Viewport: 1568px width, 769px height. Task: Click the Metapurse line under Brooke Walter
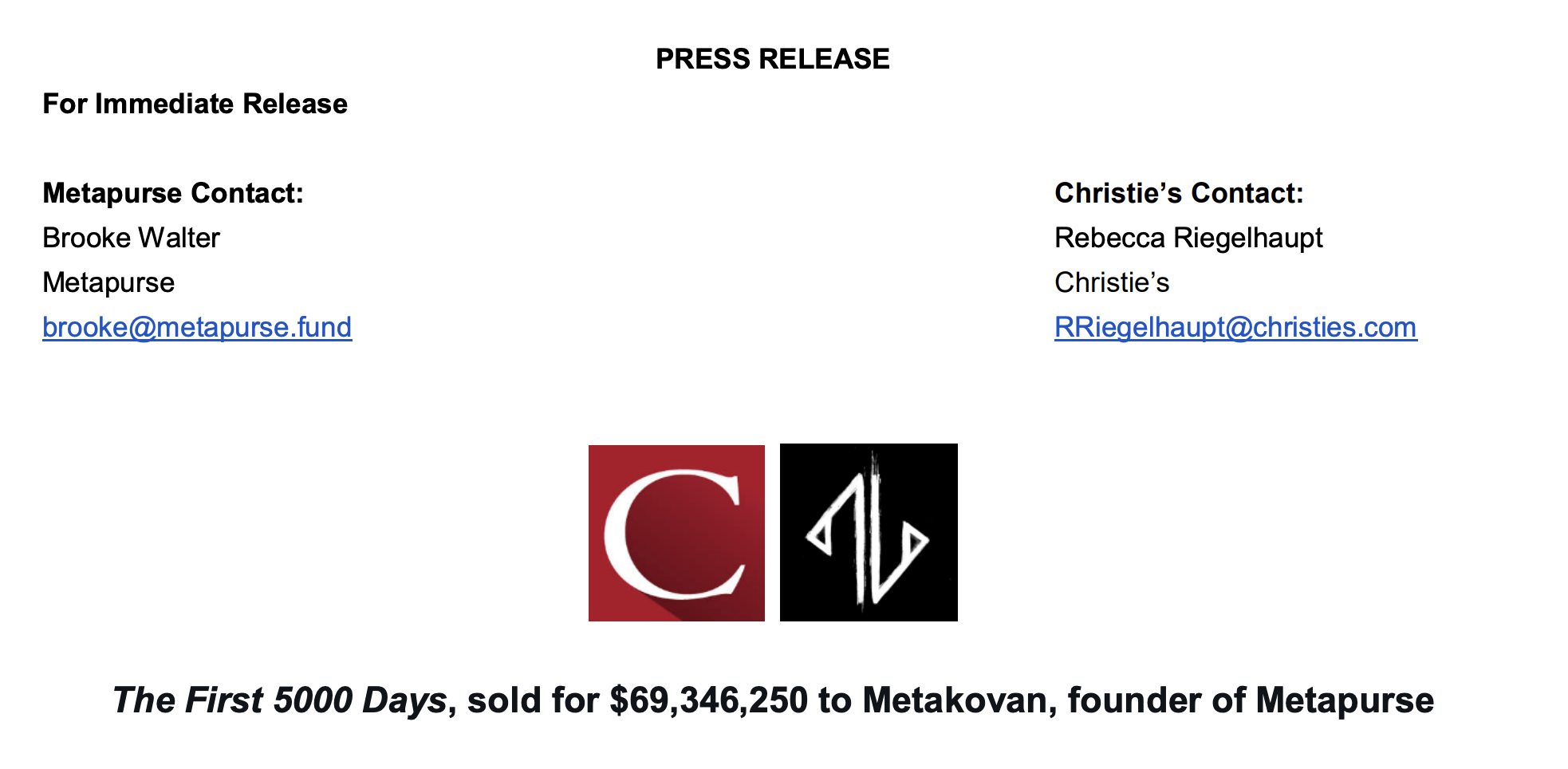(108, 282)
